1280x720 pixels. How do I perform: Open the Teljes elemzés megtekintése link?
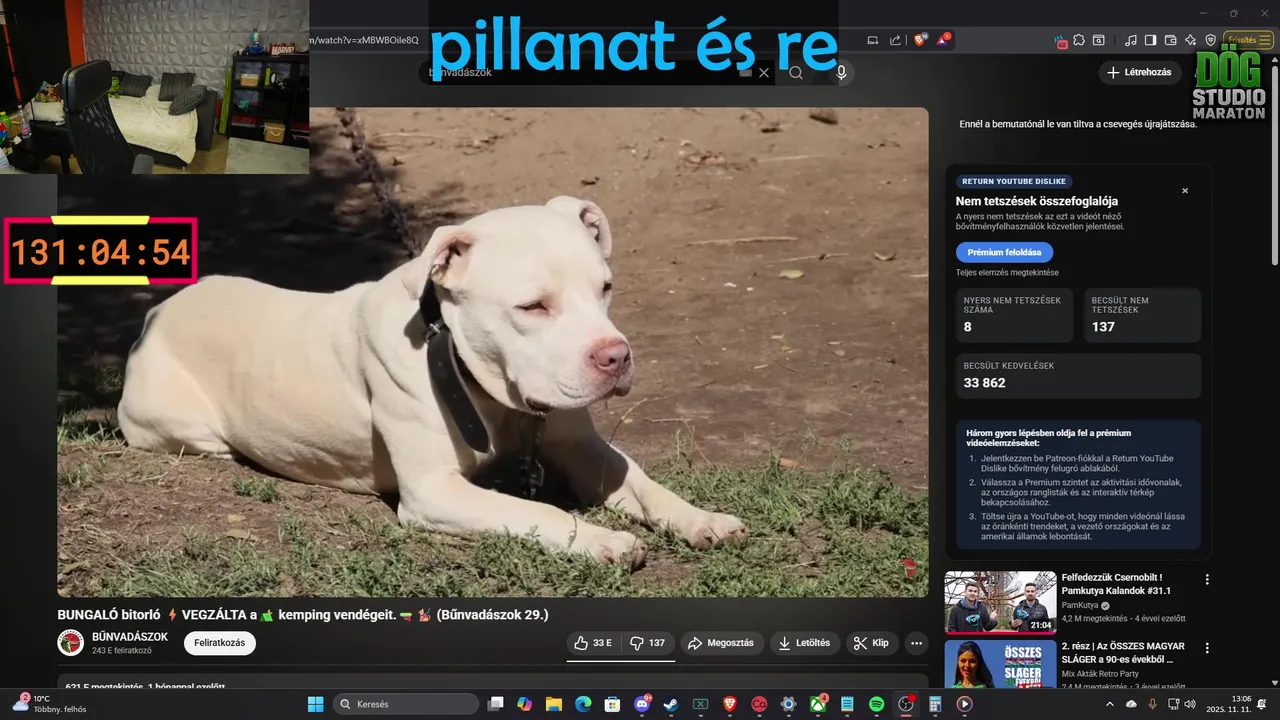point(1007,273)
